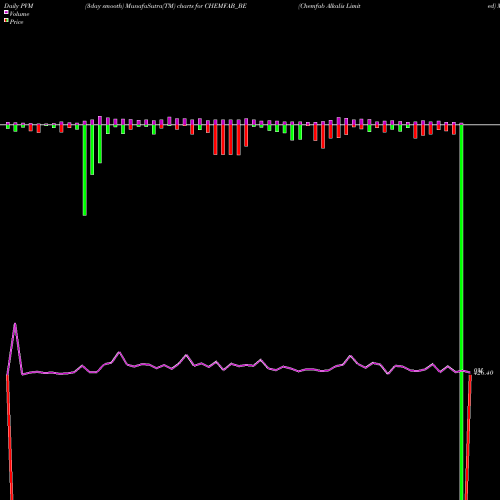Viewport: 500px width, 500px height.
Task: Click the 'charts for CHEMFAB_BE' title text
Action: (212, 6)
